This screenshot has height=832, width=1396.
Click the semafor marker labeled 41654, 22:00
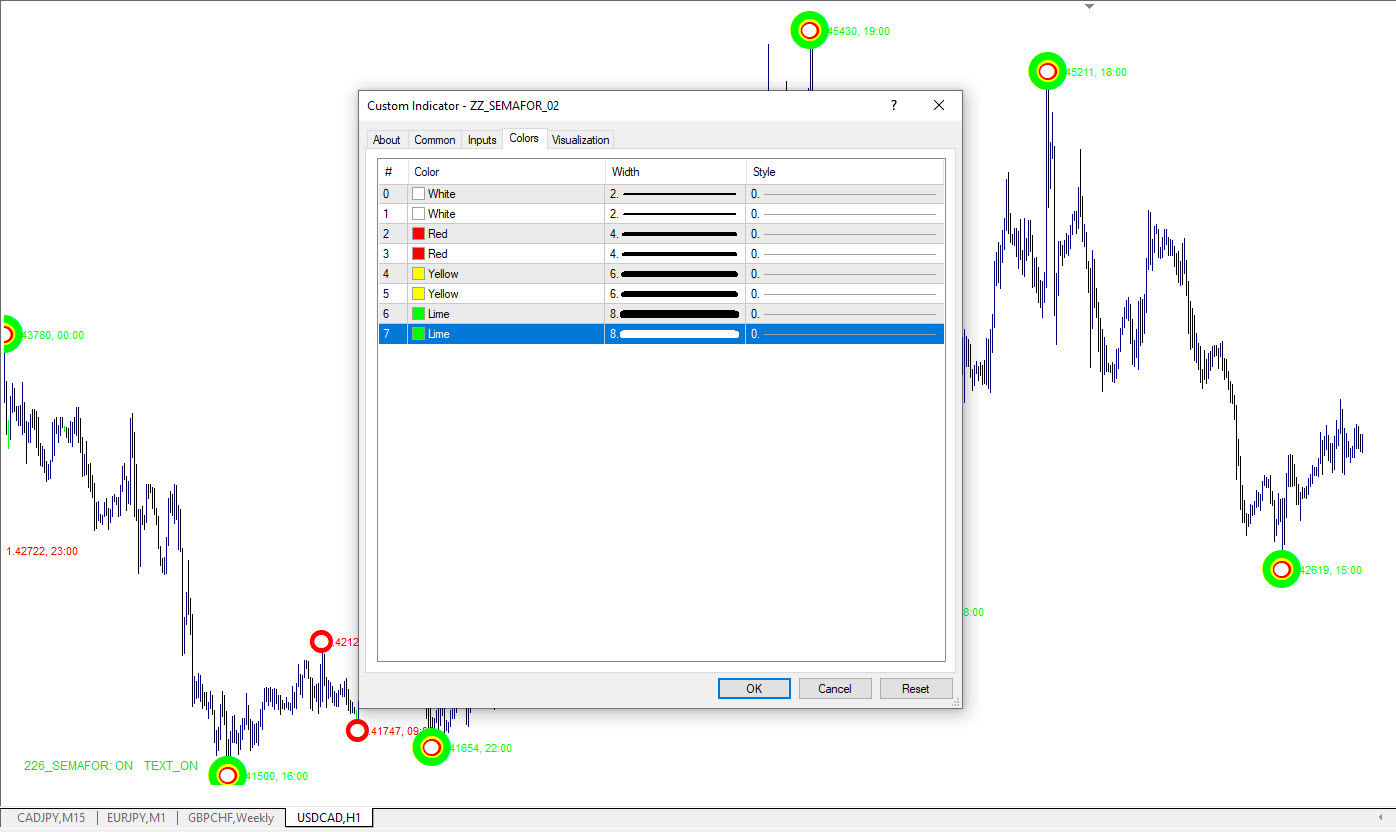[x=431, y=747]
